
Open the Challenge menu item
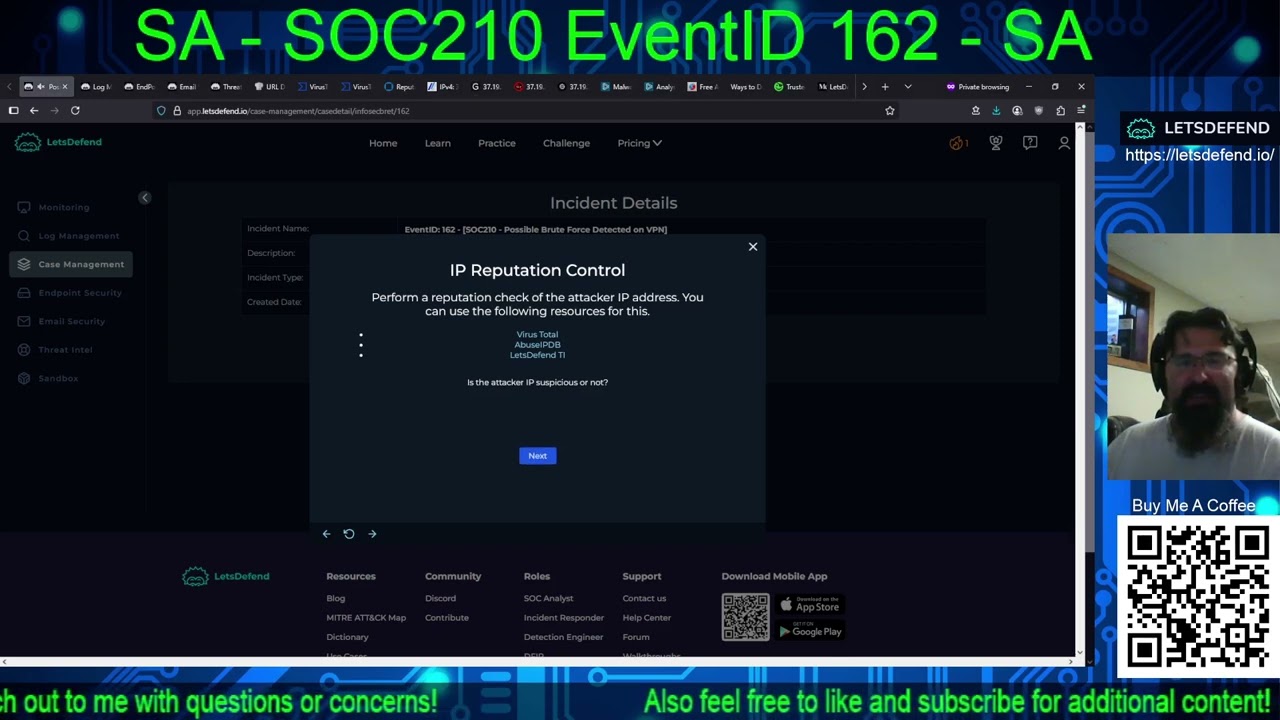click(x=566, y=143)
